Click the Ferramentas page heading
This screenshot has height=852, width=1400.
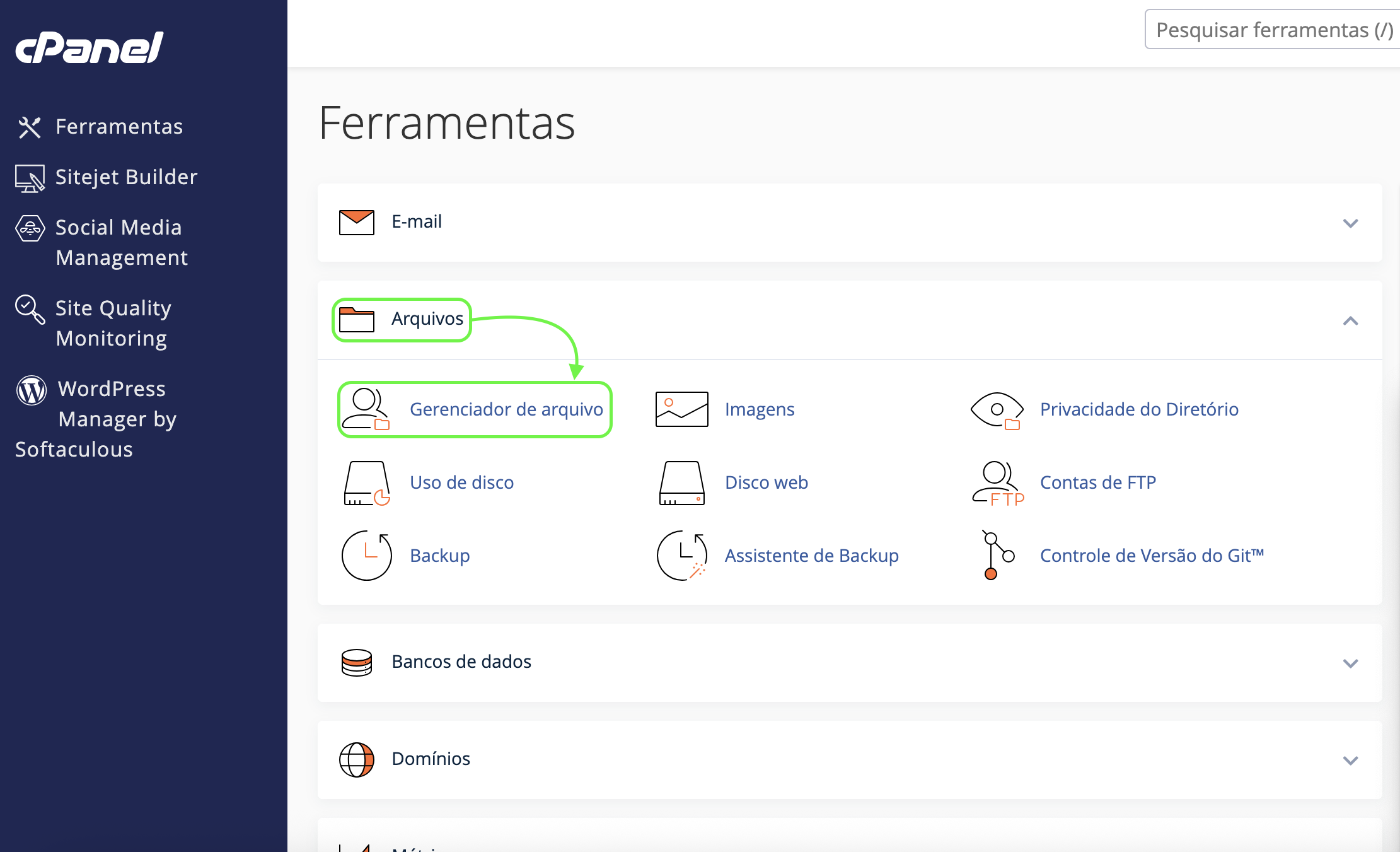click(x=447, y=122)
